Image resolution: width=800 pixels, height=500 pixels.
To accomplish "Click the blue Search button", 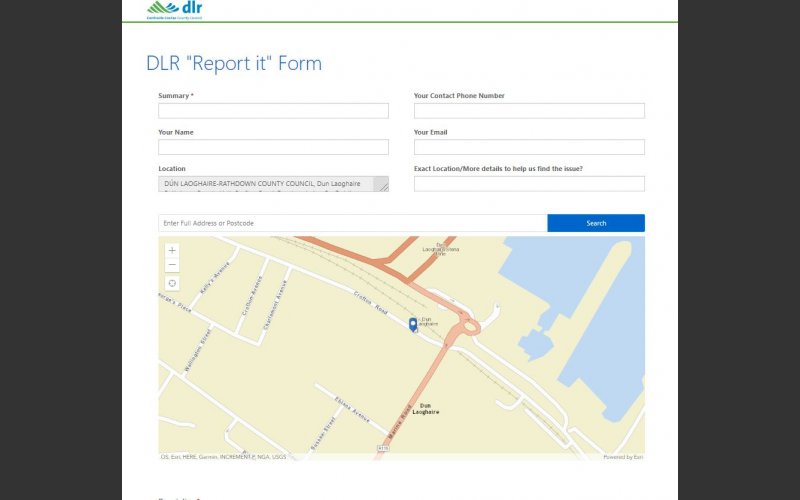I will 596,223.
